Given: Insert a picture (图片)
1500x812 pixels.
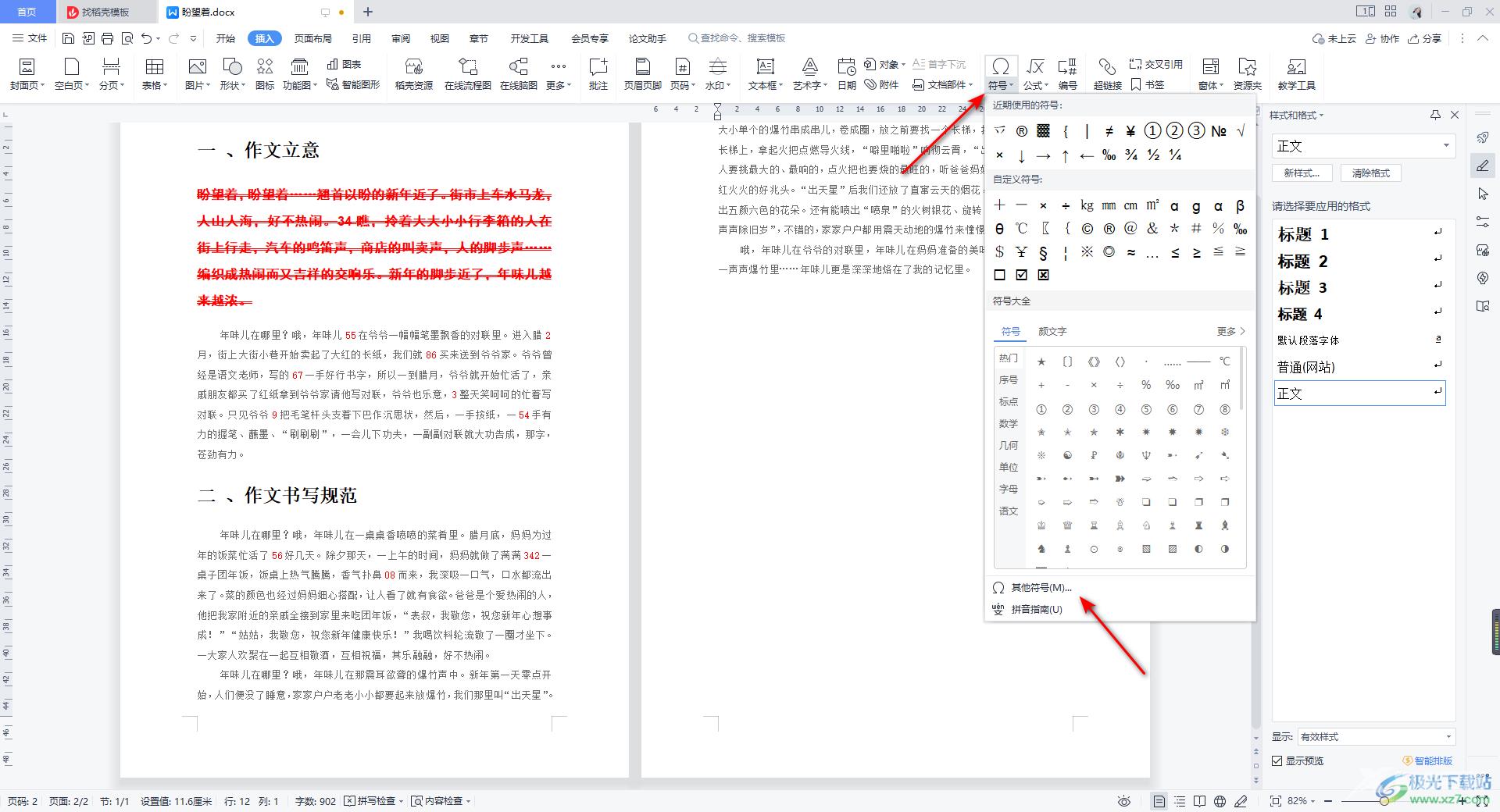Looking at the screenshot, I should click(197, 74).
